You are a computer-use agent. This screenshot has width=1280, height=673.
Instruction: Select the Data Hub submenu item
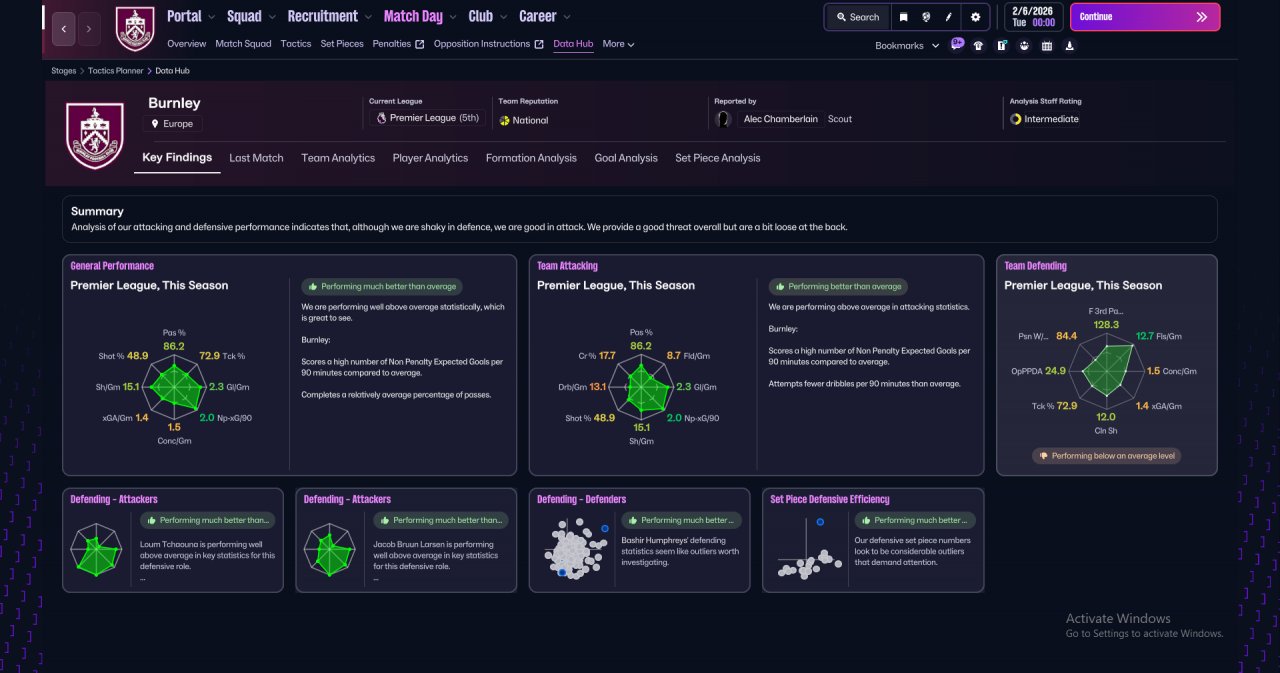click(x=573, y=44)
